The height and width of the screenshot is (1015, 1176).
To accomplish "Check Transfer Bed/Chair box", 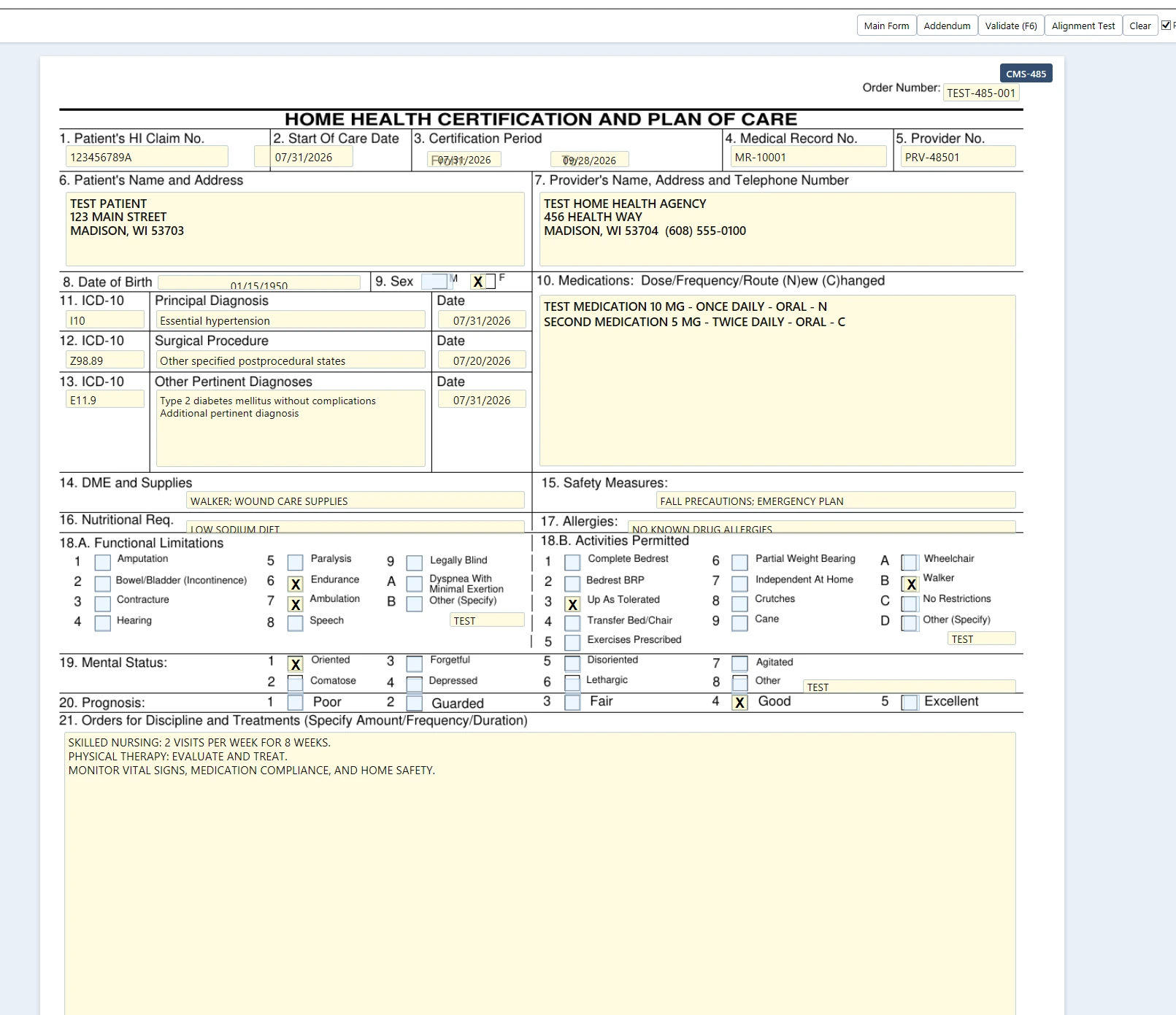I will click(572, 623).
